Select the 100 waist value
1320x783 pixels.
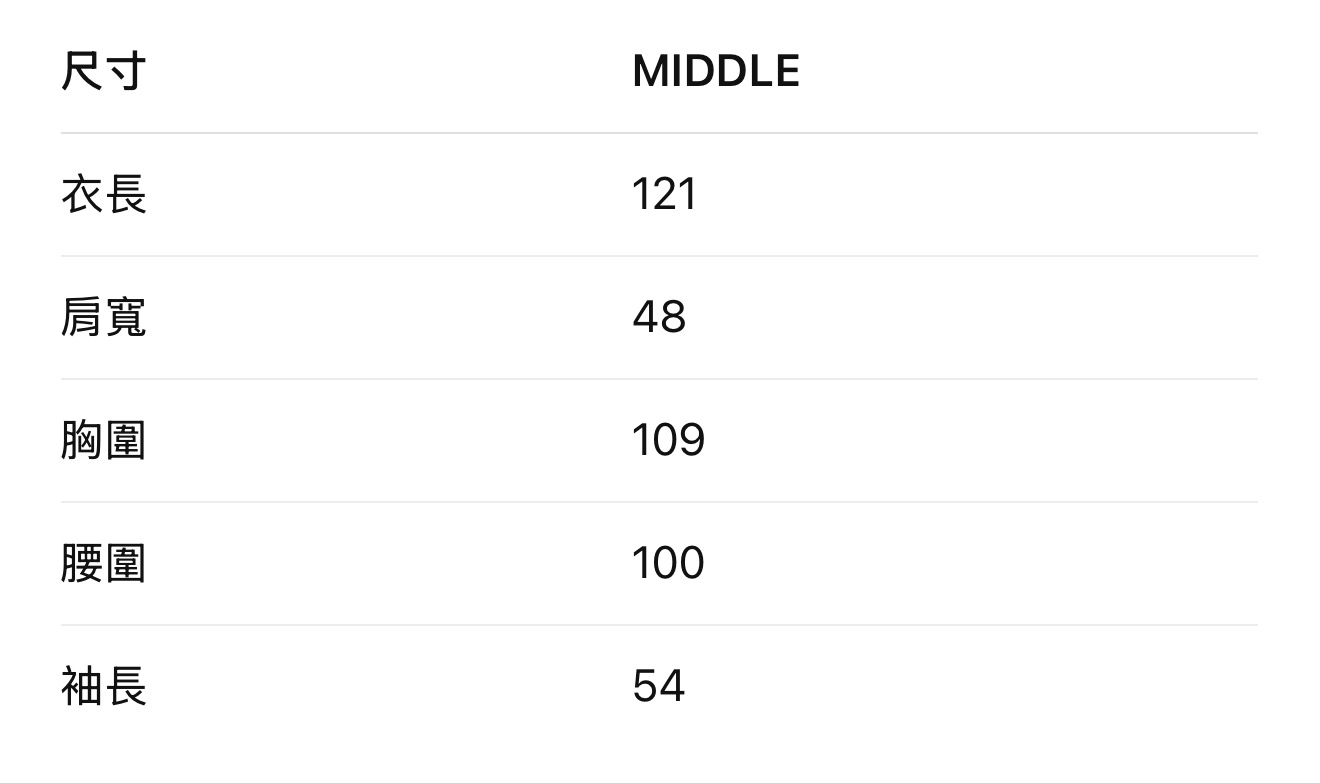[668, 563]
